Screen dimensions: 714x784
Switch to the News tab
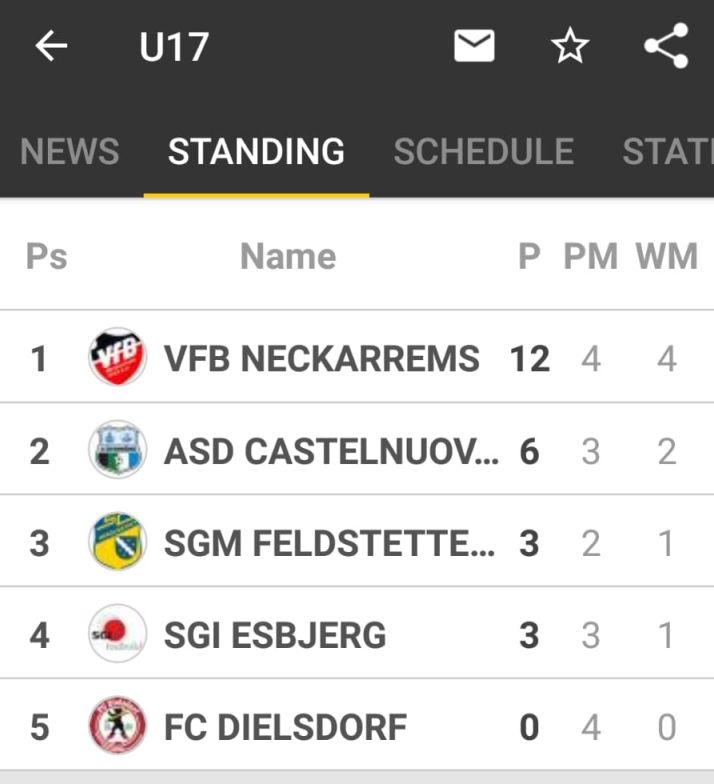click(x=70, y=152)
